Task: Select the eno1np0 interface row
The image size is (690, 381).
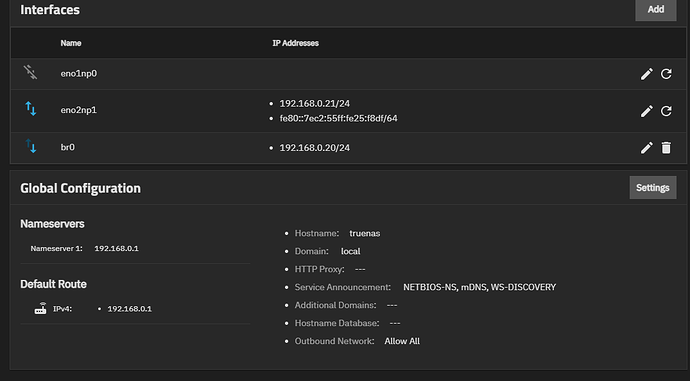Action: pyautogui.click(x=348, y=74)
